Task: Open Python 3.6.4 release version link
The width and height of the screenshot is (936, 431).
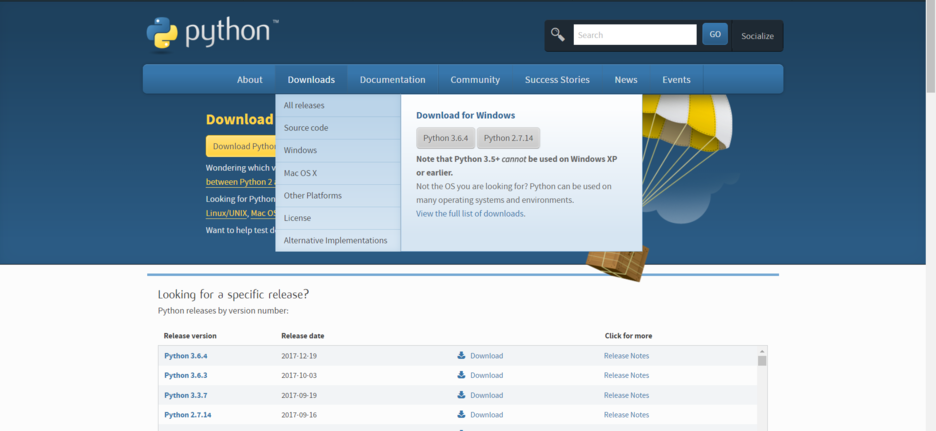Action: [x=186, y=356]
